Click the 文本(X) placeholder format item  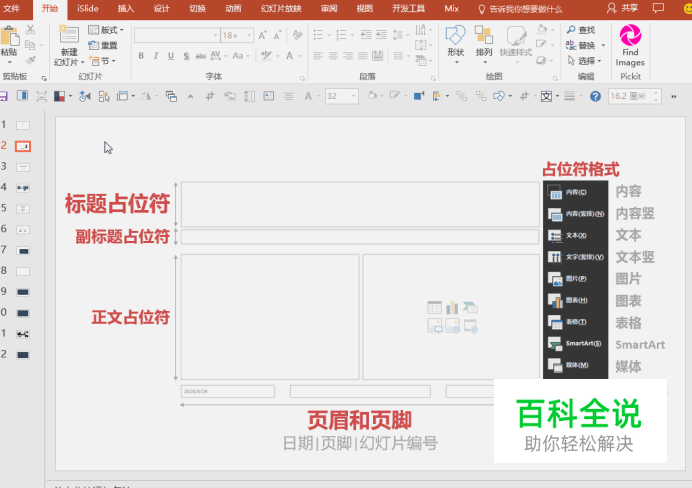coord(575,235)
